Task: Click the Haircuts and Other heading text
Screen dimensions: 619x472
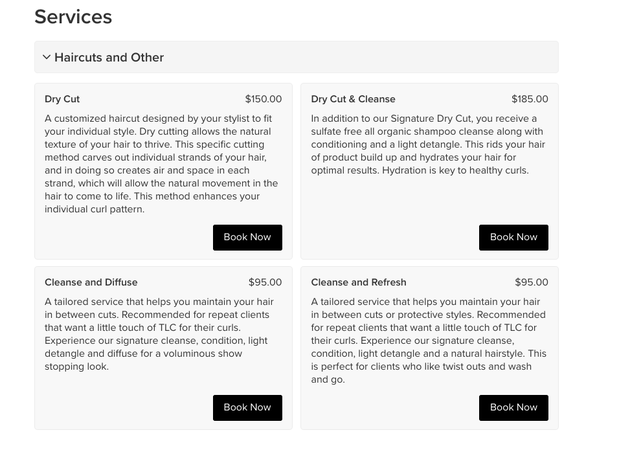Action: [x=109, y=57]
